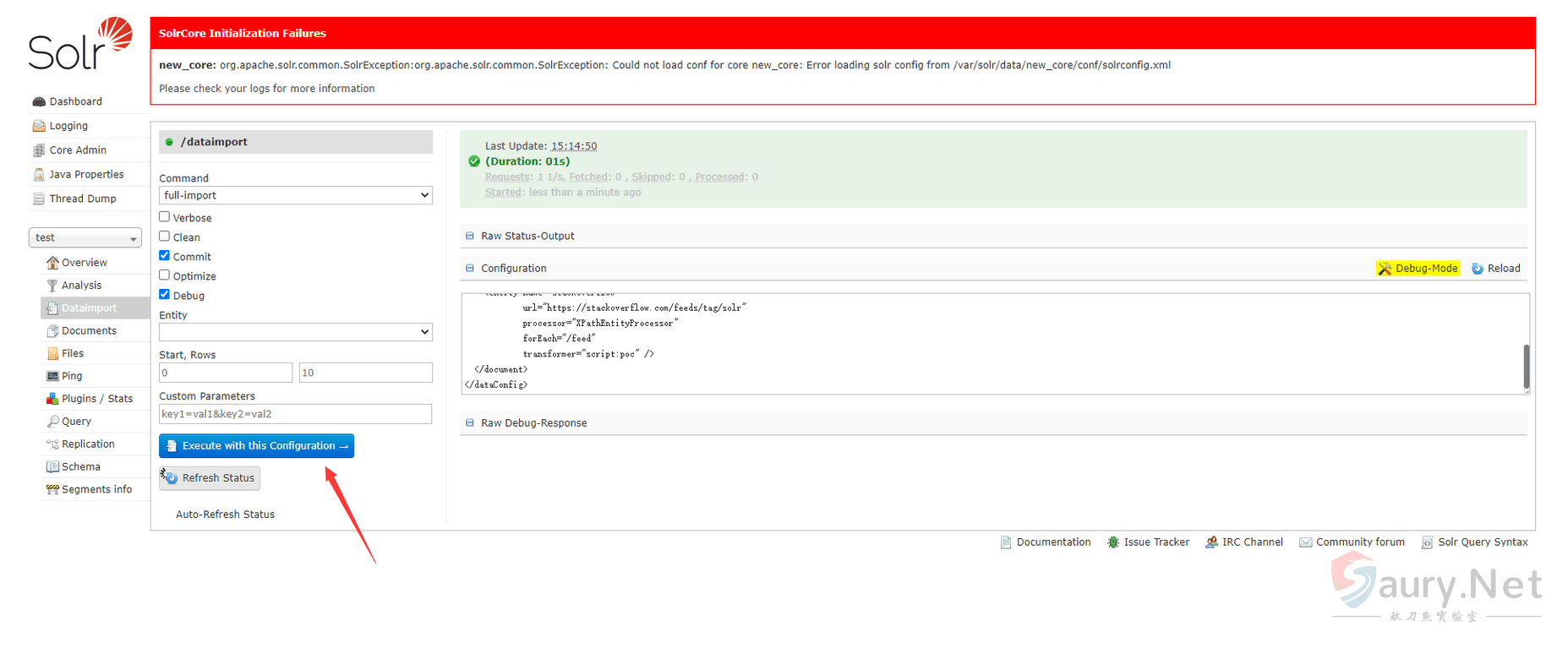
Task: Collapse the Raw Status-Output section
Action: click(470, 237)
